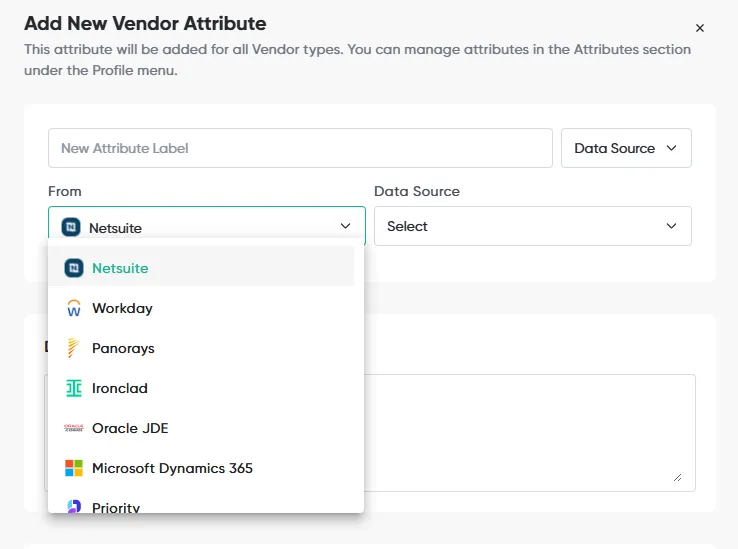Viewport: 738px width, 549px height.
Task: Open the Data Source type dropdown at top right
Action: tap(626, 148)
